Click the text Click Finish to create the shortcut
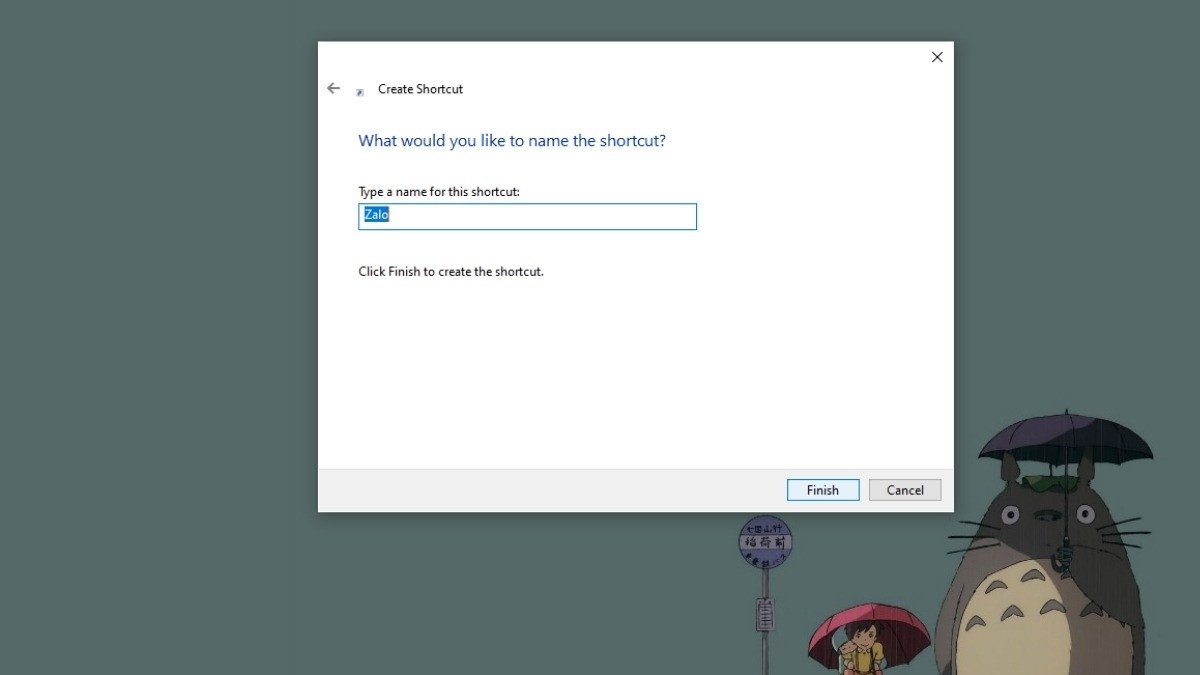Image resolution: width=1200 pixels, height=675 pixels. (450, 271)
